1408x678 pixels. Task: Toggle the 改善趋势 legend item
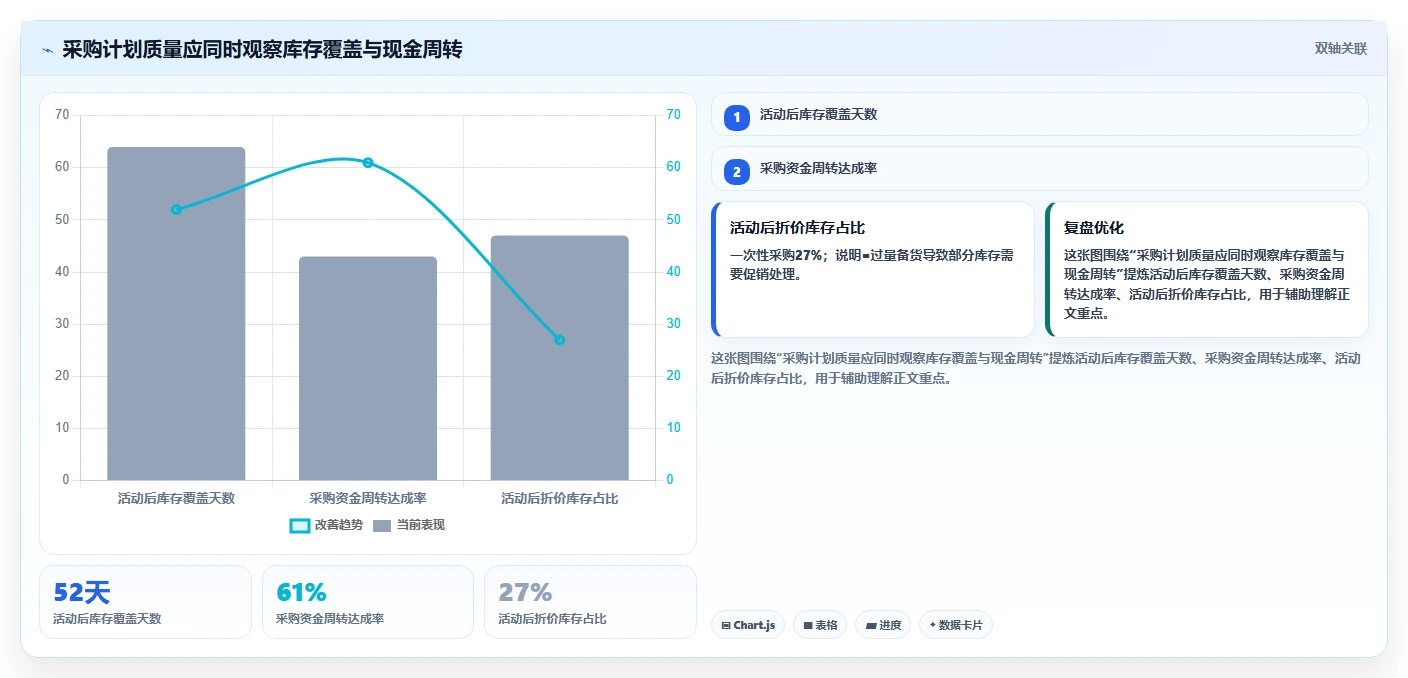click(326, 525)
